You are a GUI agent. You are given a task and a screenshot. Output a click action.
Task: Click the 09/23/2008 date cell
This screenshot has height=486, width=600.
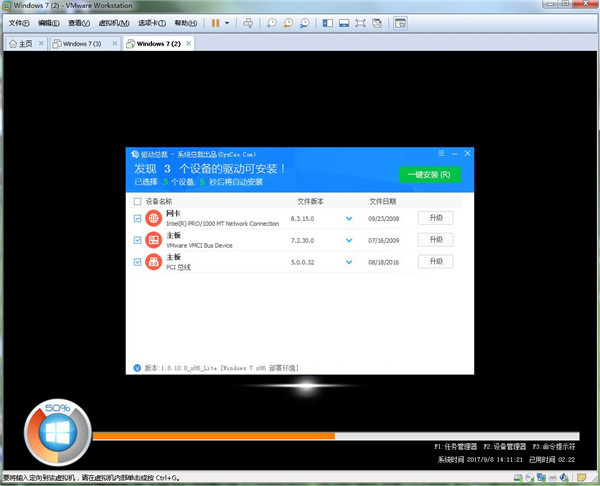[383, 219]
